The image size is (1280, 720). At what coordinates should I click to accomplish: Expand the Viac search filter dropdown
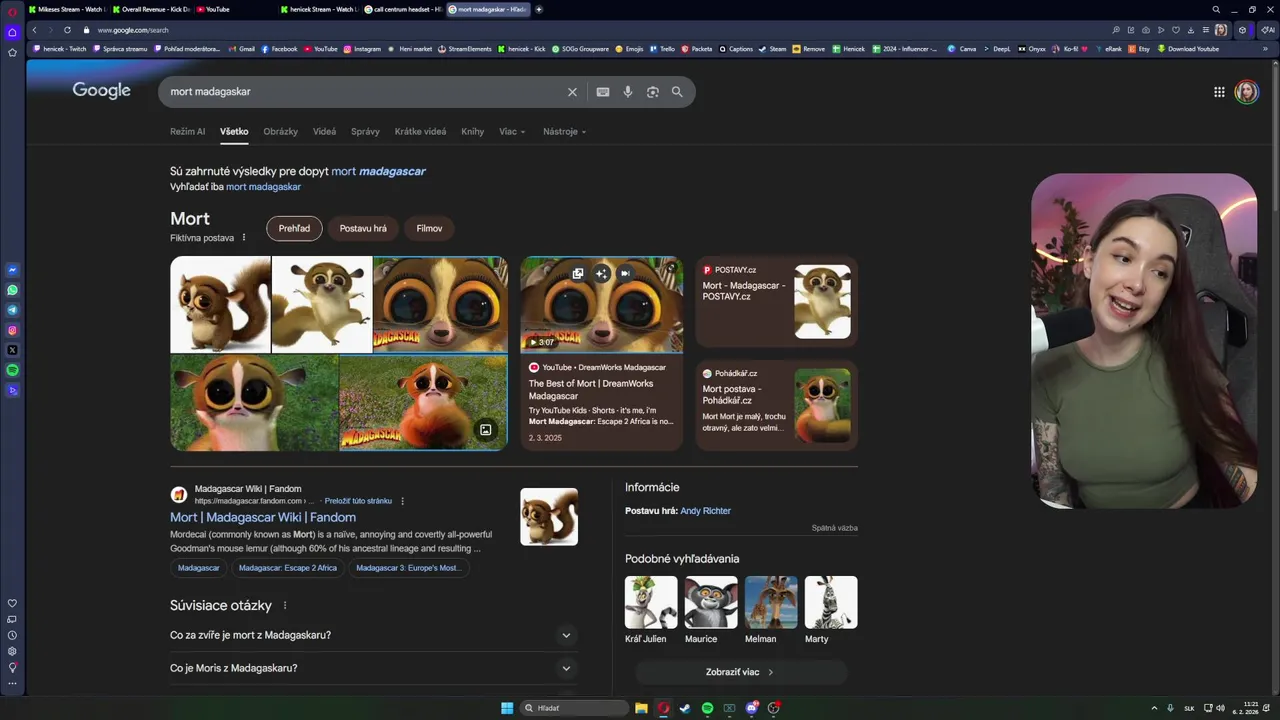pyautogui.click(x=512, y=132)
